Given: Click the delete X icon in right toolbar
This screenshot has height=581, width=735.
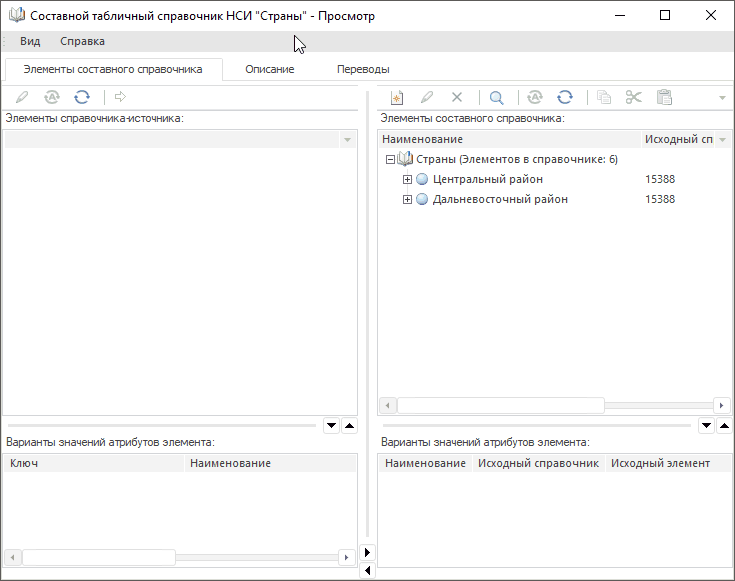Looking at the screenshot, I should [x=457, y=97].
